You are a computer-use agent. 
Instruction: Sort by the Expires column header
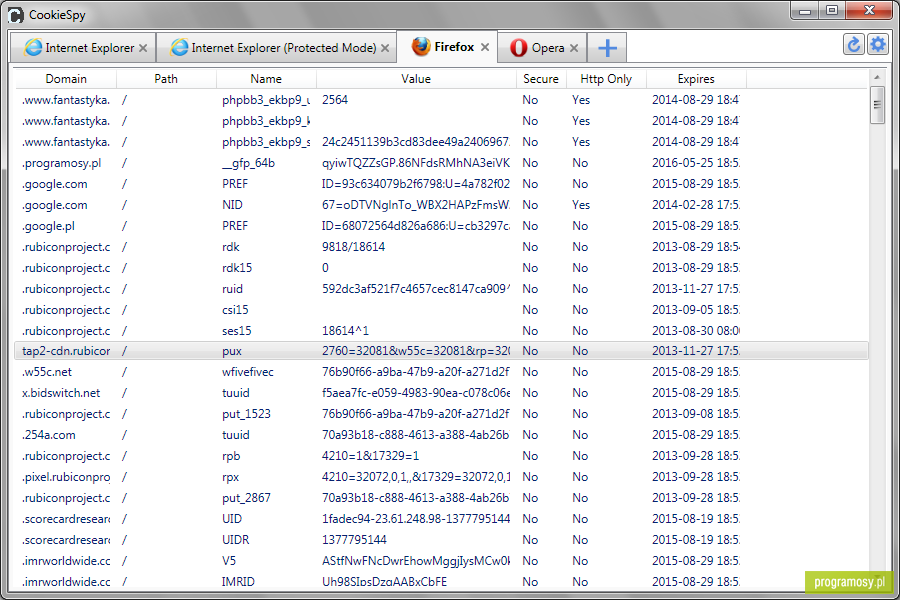click(x=696, y=79)
